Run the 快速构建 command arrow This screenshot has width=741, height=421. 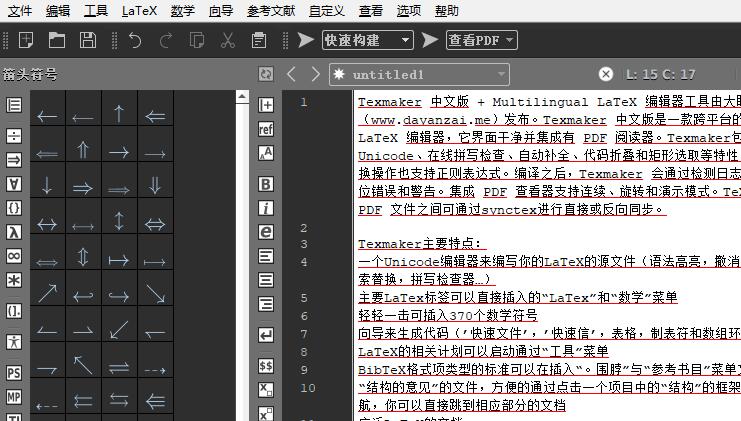(306, 40)
